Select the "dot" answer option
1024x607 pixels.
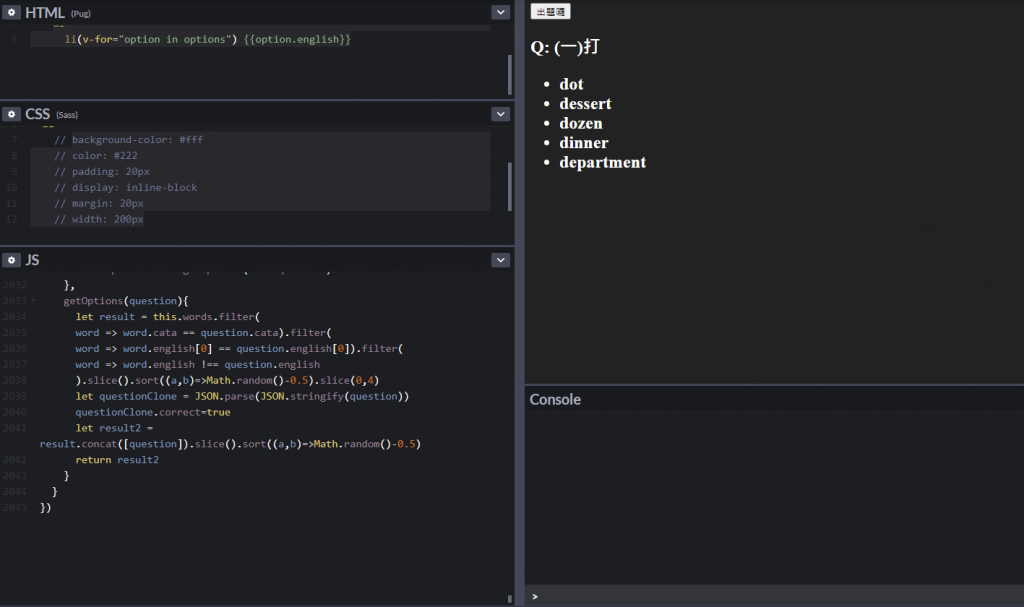[x=571, y=84]
